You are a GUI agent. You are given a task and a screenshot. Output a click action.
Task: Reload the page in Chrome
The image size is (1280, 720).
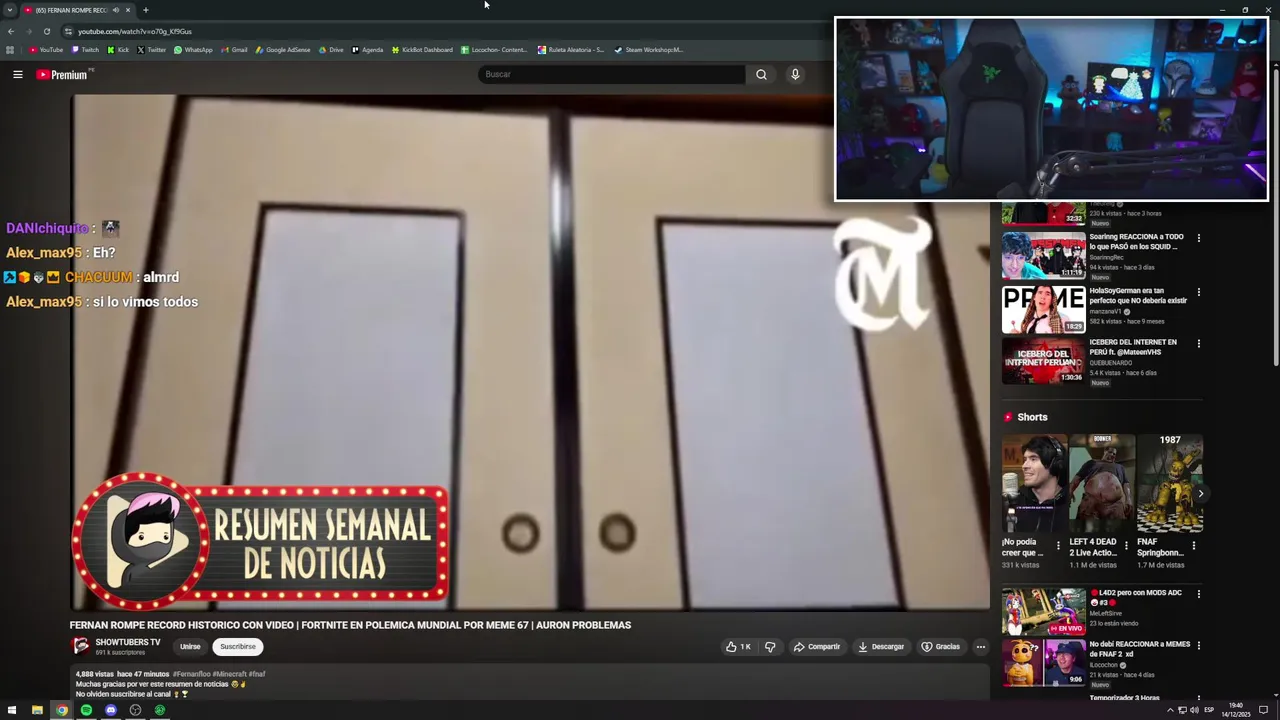coord(46,31)
